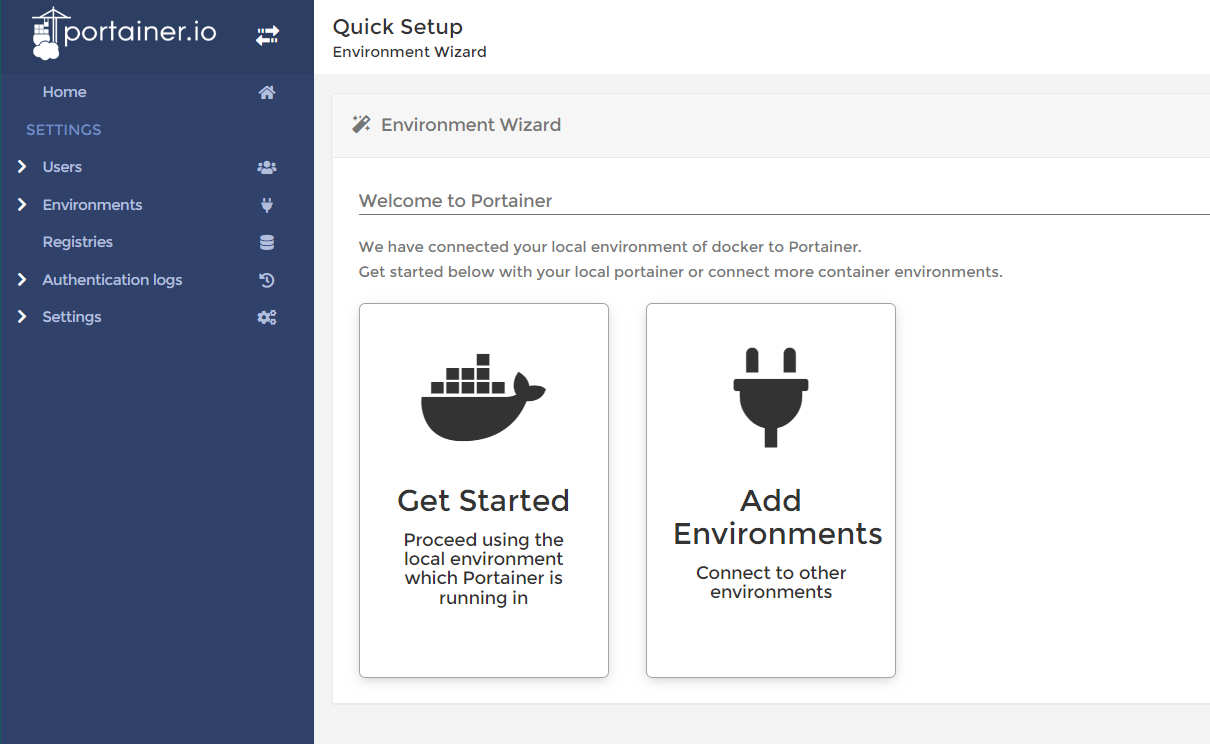Image resolution: width=1210 pixels, height=744 pixels.
Task: Expand the Settings chevron
Action: pos(22,317)
